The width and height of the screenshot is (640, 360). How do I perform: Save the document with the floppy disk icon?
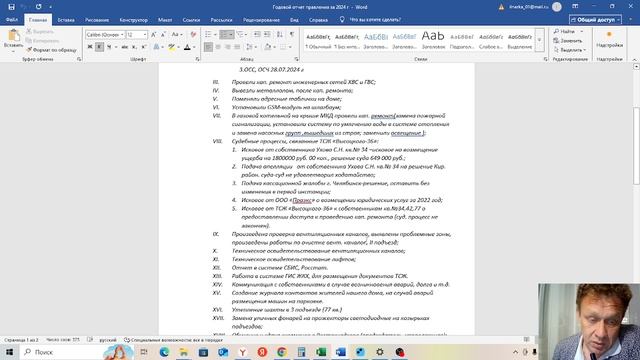(x=11, y=7)
